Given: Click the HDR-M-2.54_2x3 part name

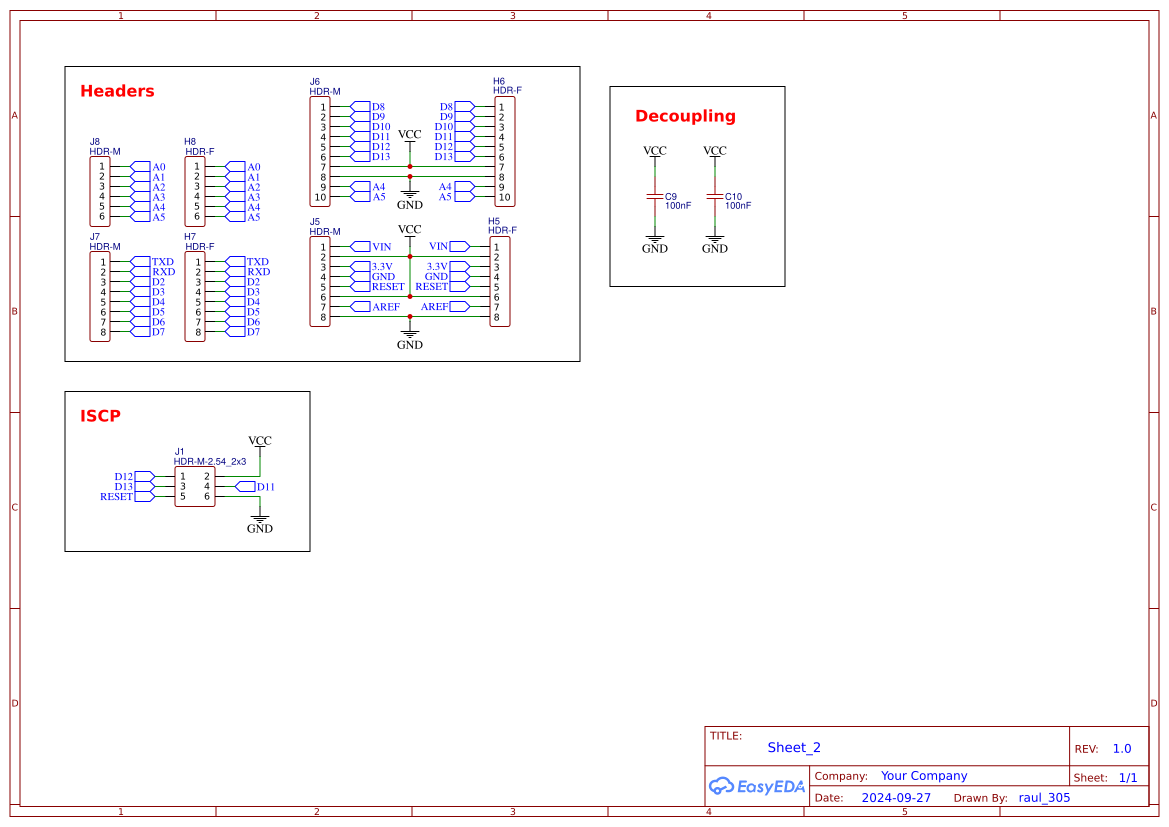Looking at the screenshot, I should click(209, 462).
